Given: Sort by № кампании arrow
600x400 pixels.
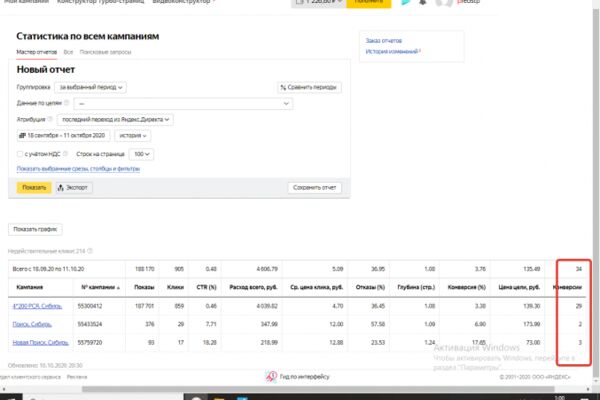Looking at the screenshot, I should [118, 287].
